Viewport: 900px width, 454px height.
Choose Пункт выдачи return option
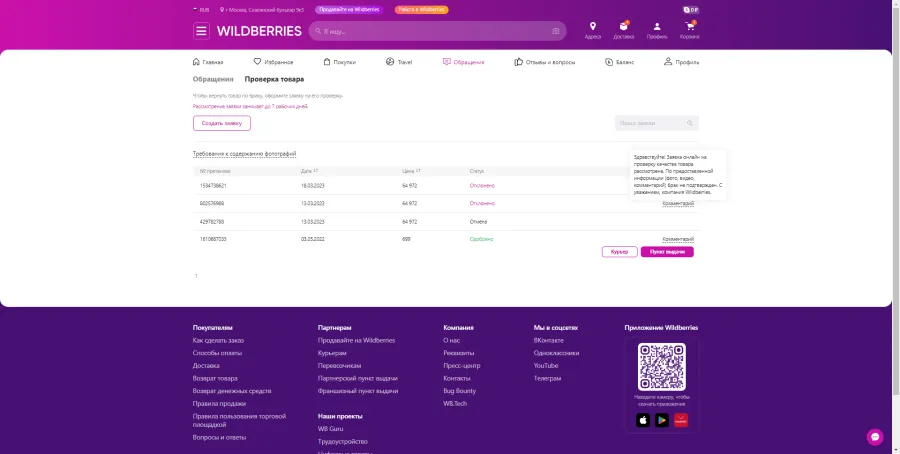pos(667,252)
